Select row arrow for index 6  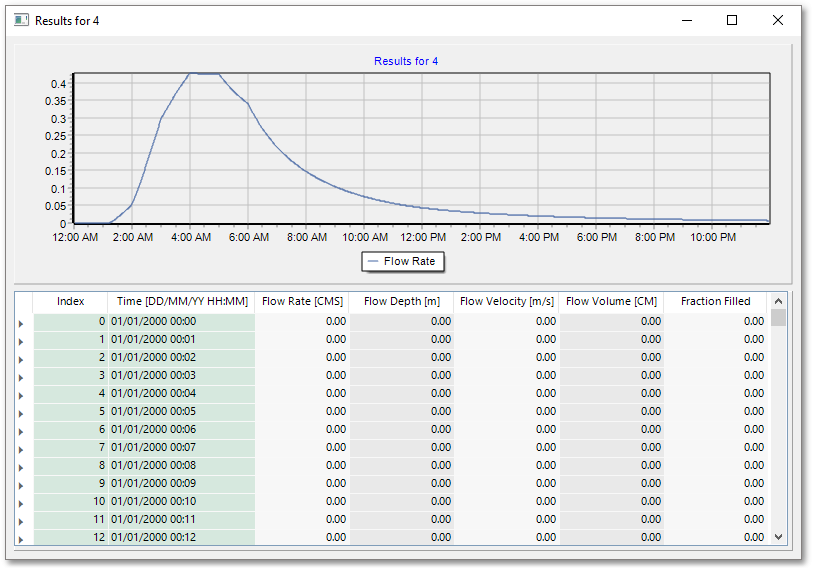22,431
